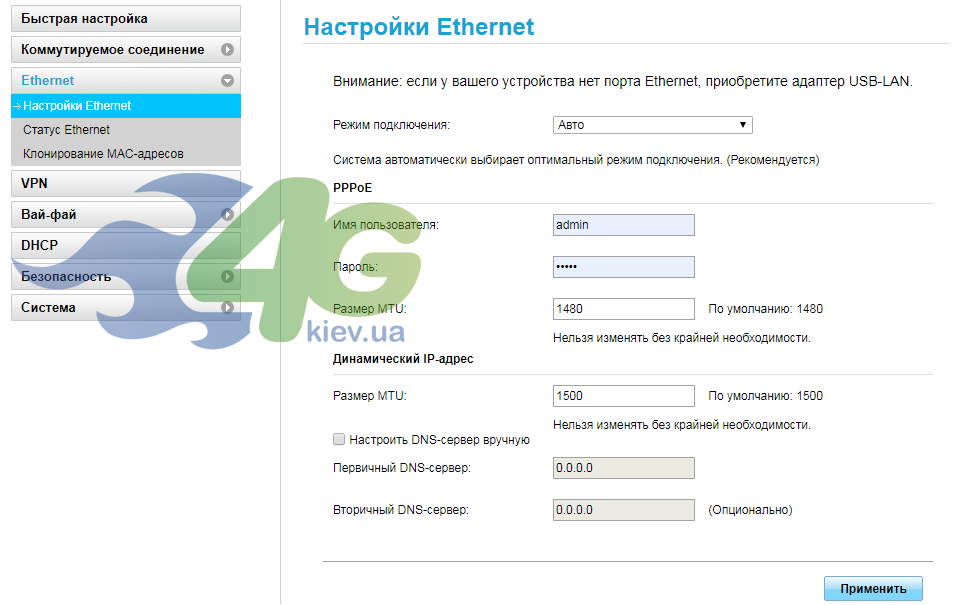Screen dimensions: 956x605
Task: Click the dynamic IP Размер MTU field
Action: pyautogui.click(x=624, y=396)
